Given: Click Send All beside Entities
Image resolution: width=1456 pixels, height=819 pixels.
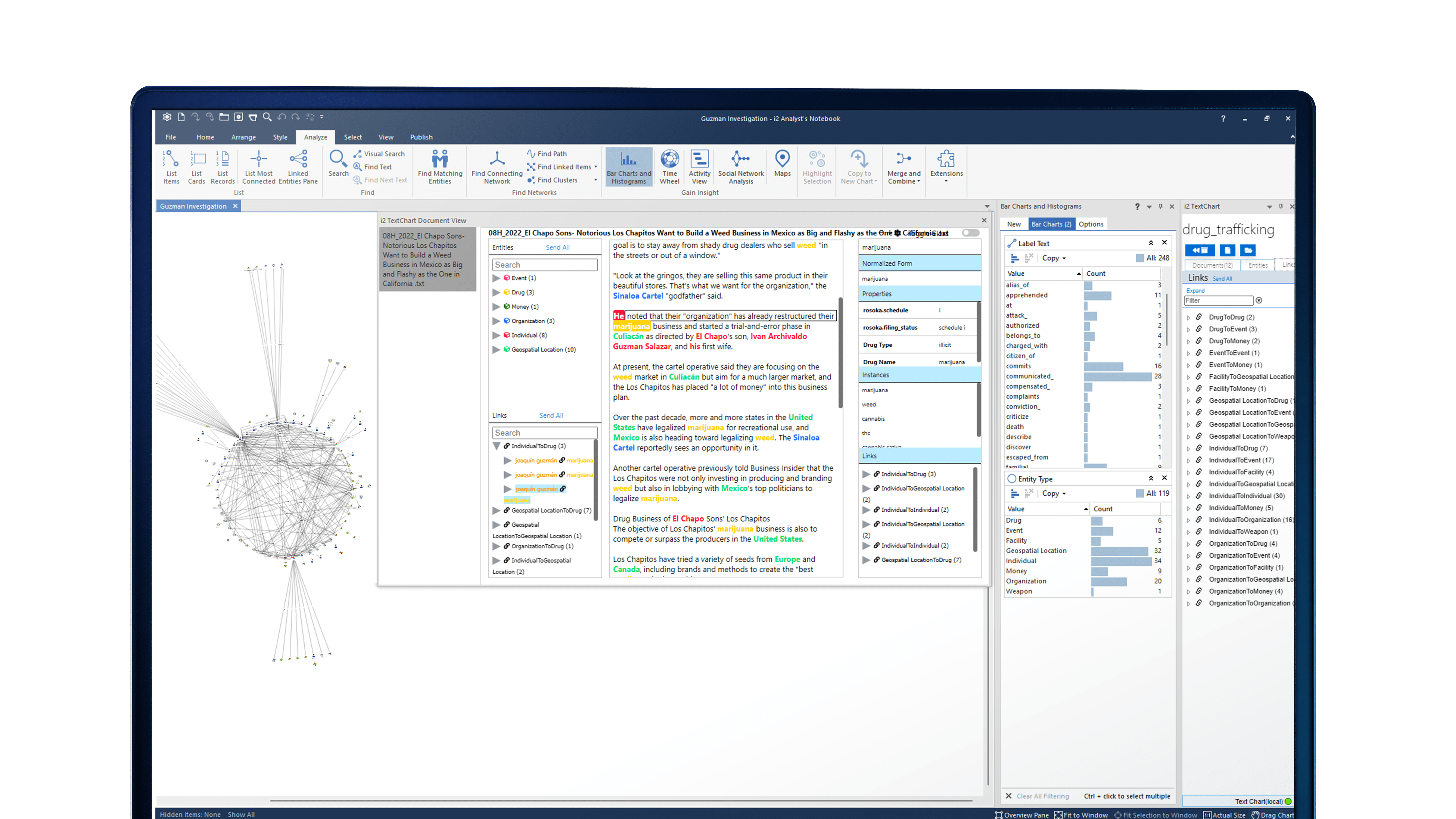Looking at the screenshot, I should [557, 248].
